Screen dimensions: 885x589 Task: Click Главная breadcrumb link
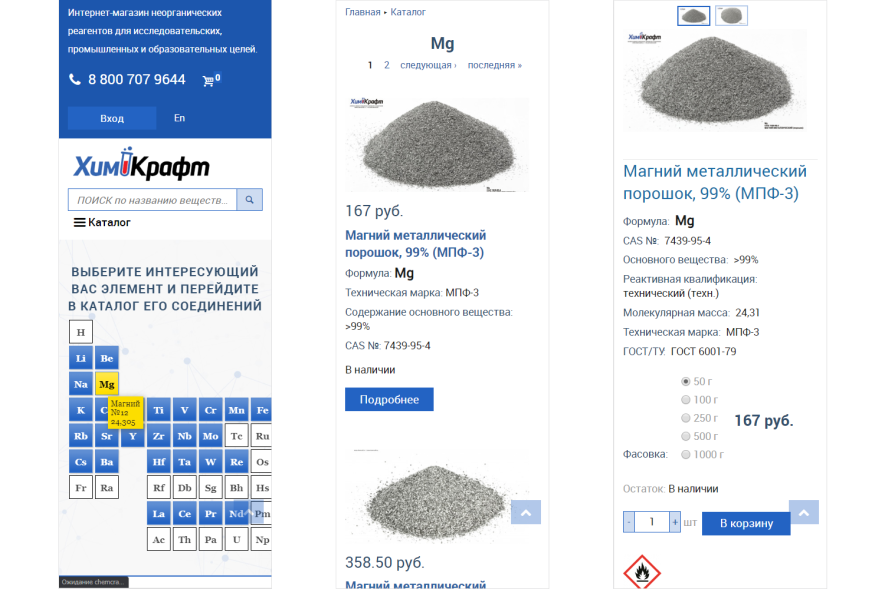click(362, 12)
